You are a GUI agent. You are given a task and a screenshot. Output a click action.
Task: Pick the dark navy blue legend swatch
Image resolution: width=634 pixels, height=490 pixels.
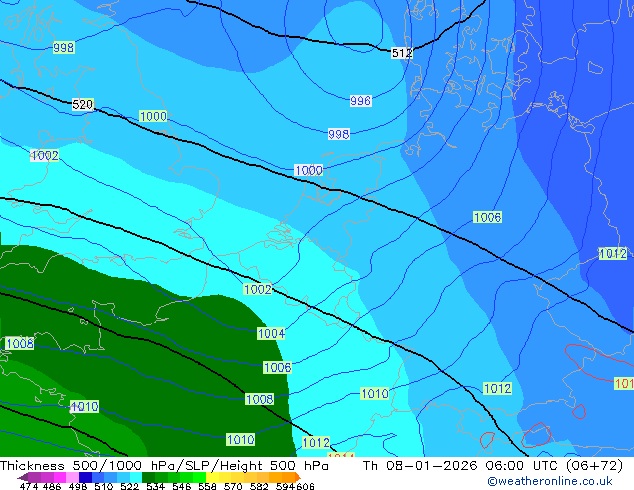point(85,477)
